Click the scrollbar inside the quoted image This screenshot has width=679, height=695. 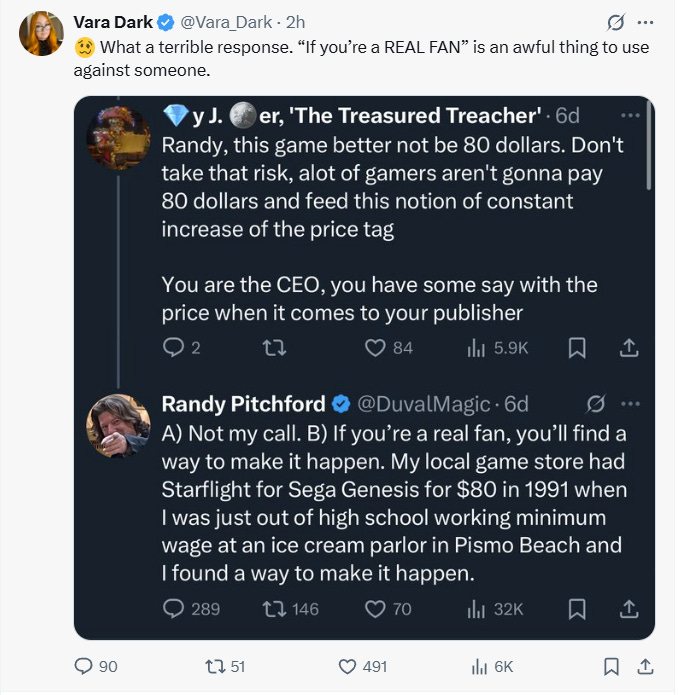(649, 146)
